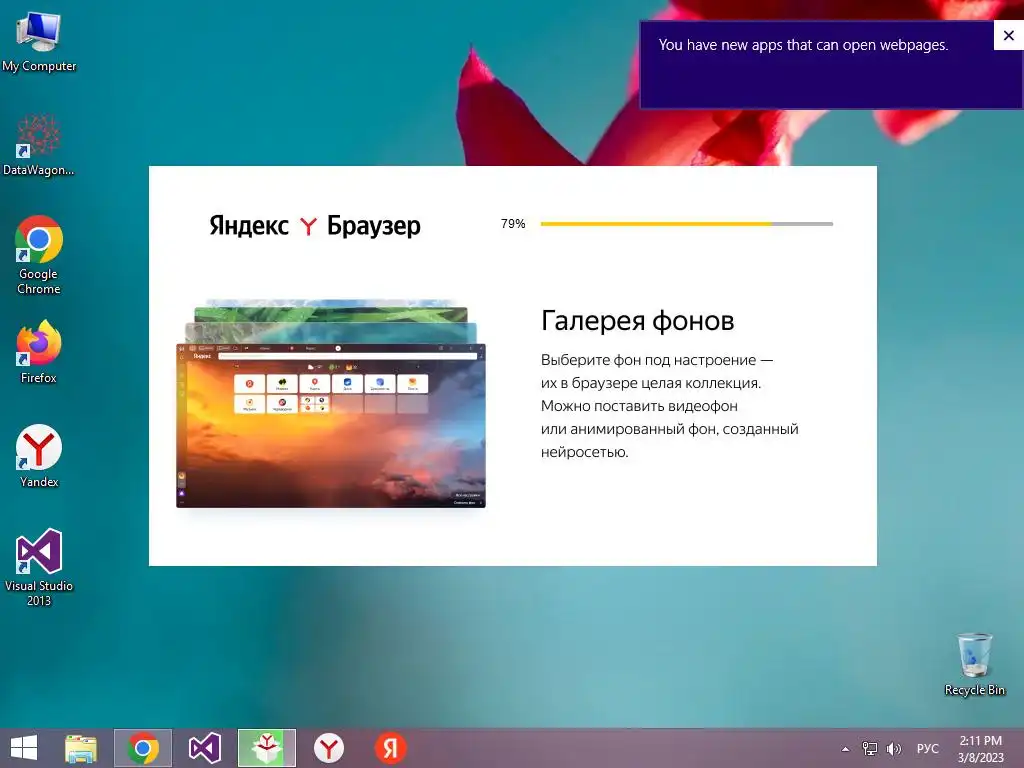Select the Firefox desktop shortcut
The image size is (1024, 768).
coord(39,351)
